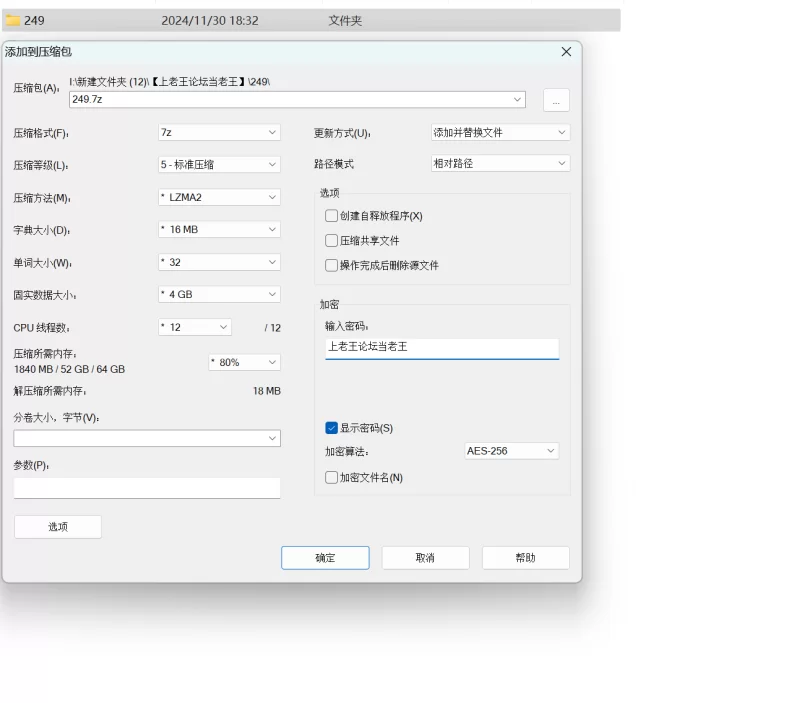Close the Add to Archive dialog
The width and height of the screenshot is (800, 703).
click(x=566, y=52)
